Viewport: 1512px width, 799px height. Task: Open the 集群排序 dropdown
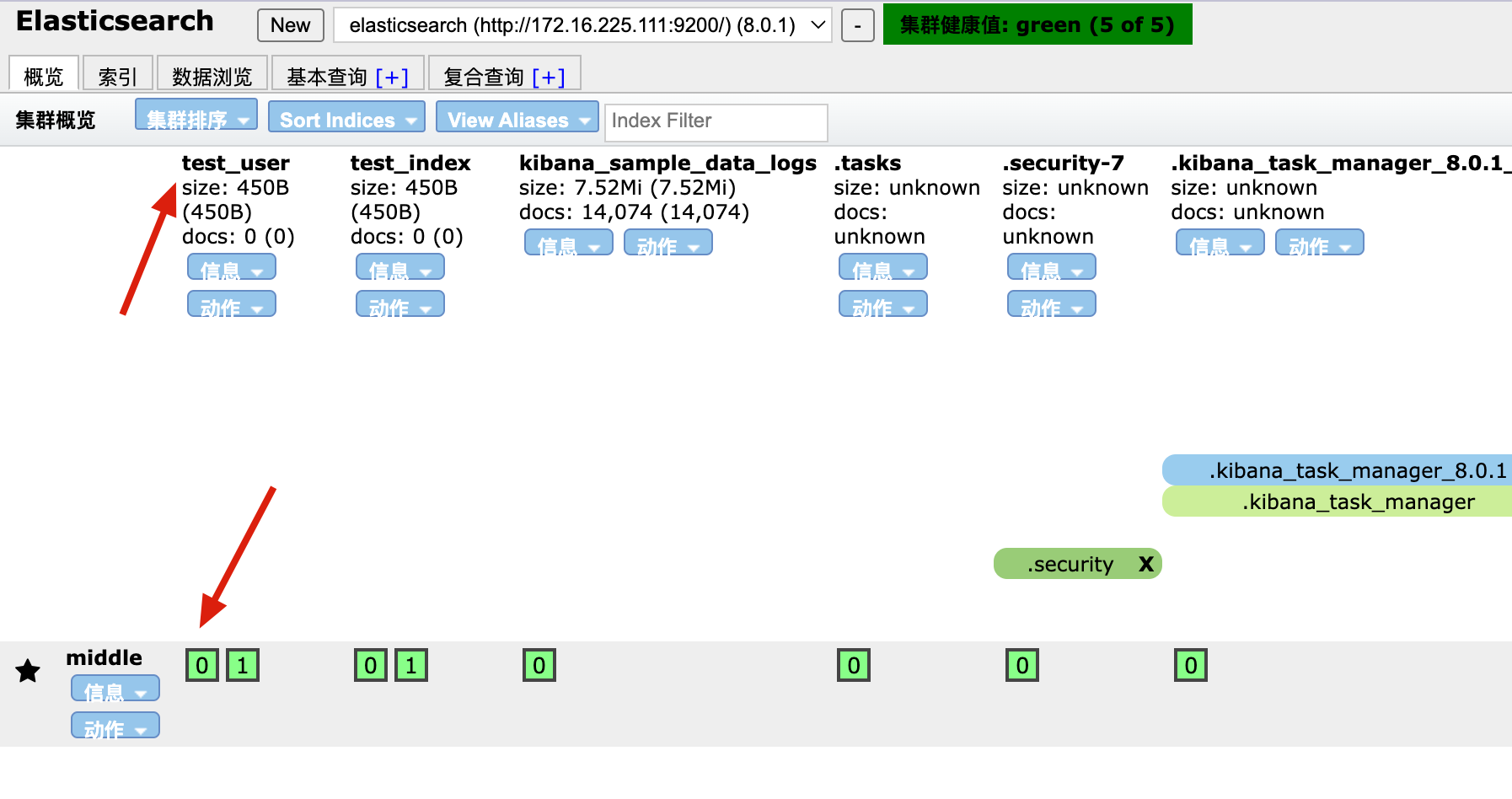coord(196,115)
